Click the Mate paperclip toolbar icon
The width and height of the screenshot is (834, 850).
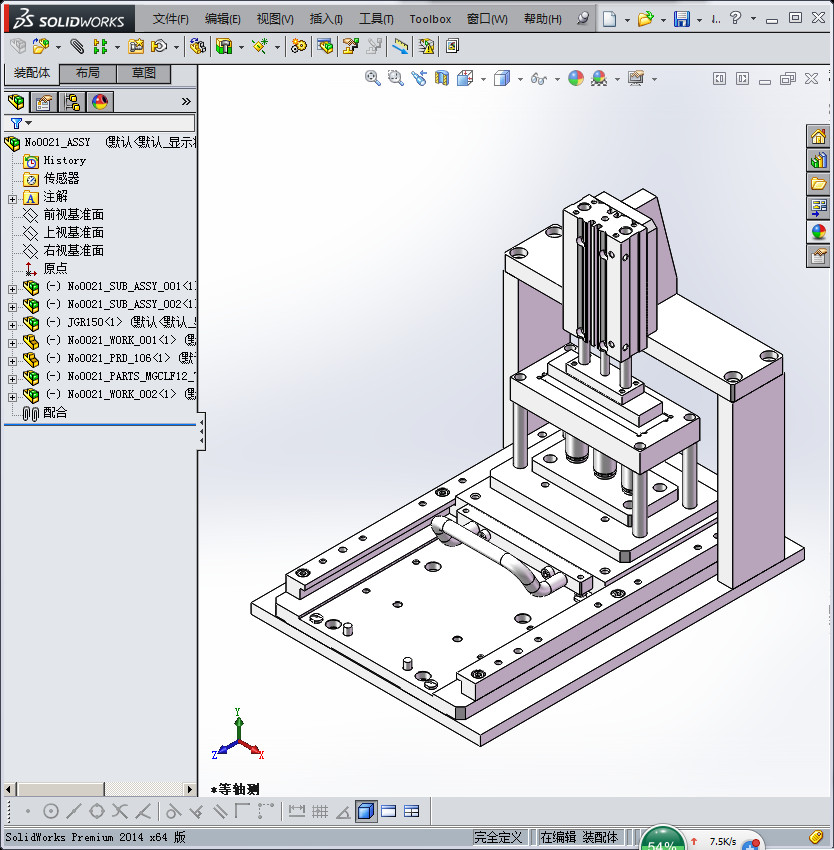click(77, 47)
